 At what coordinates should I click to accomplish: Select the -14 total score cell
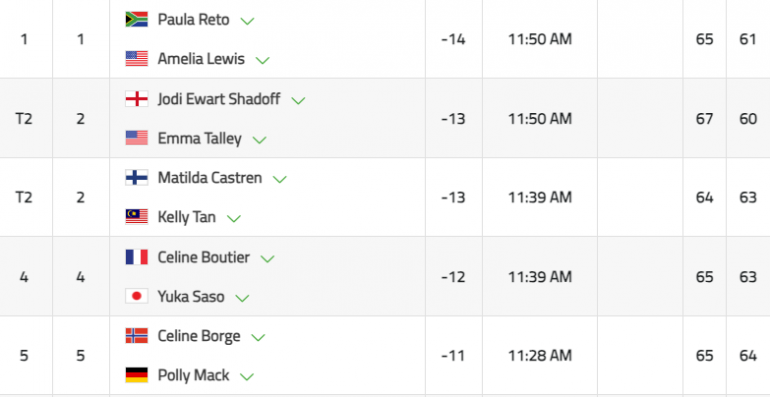pyautogui.click(x=453, y=39)
